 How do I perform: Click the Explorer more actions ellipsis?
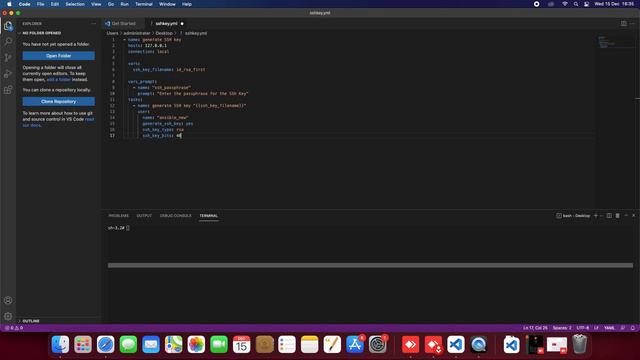point(93,24)
